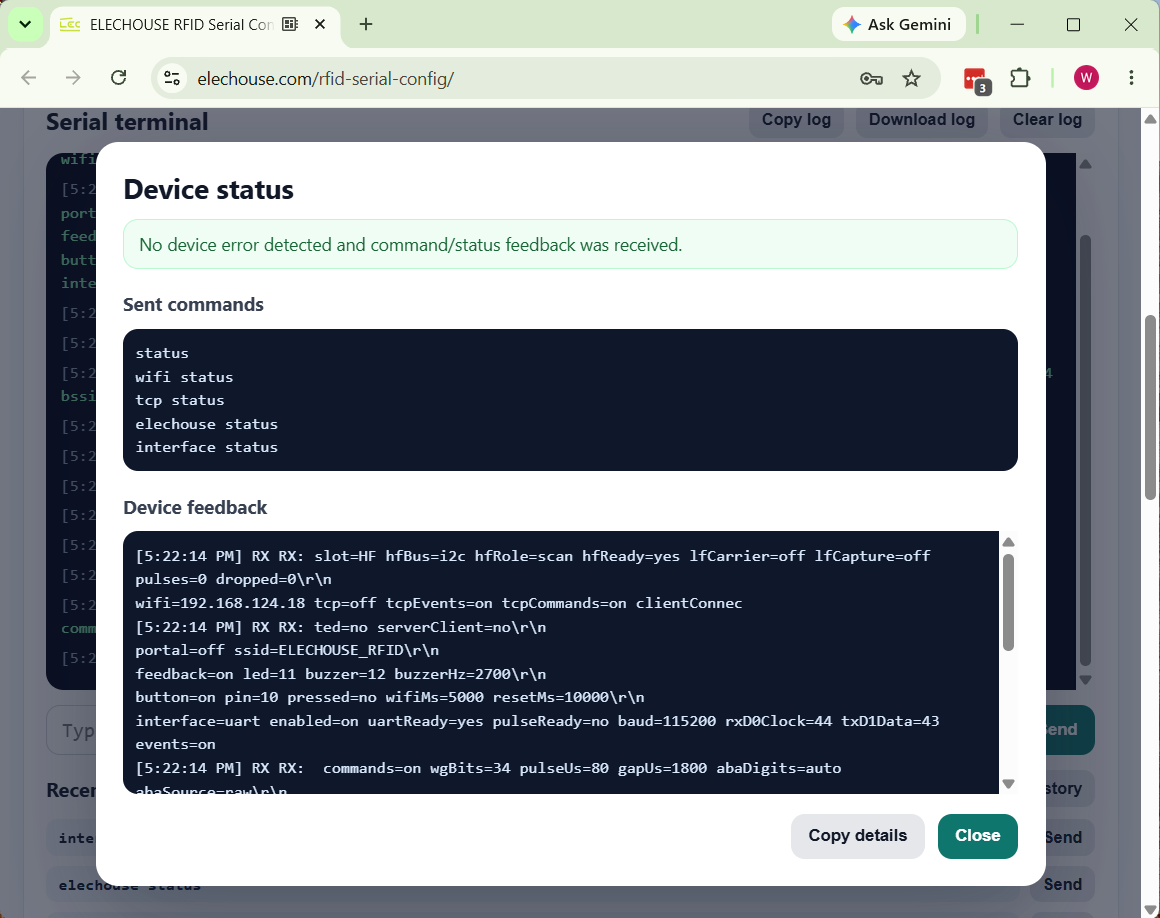Click the tab's reader mode icon
1160x918 pixels.
coord(290,24)
